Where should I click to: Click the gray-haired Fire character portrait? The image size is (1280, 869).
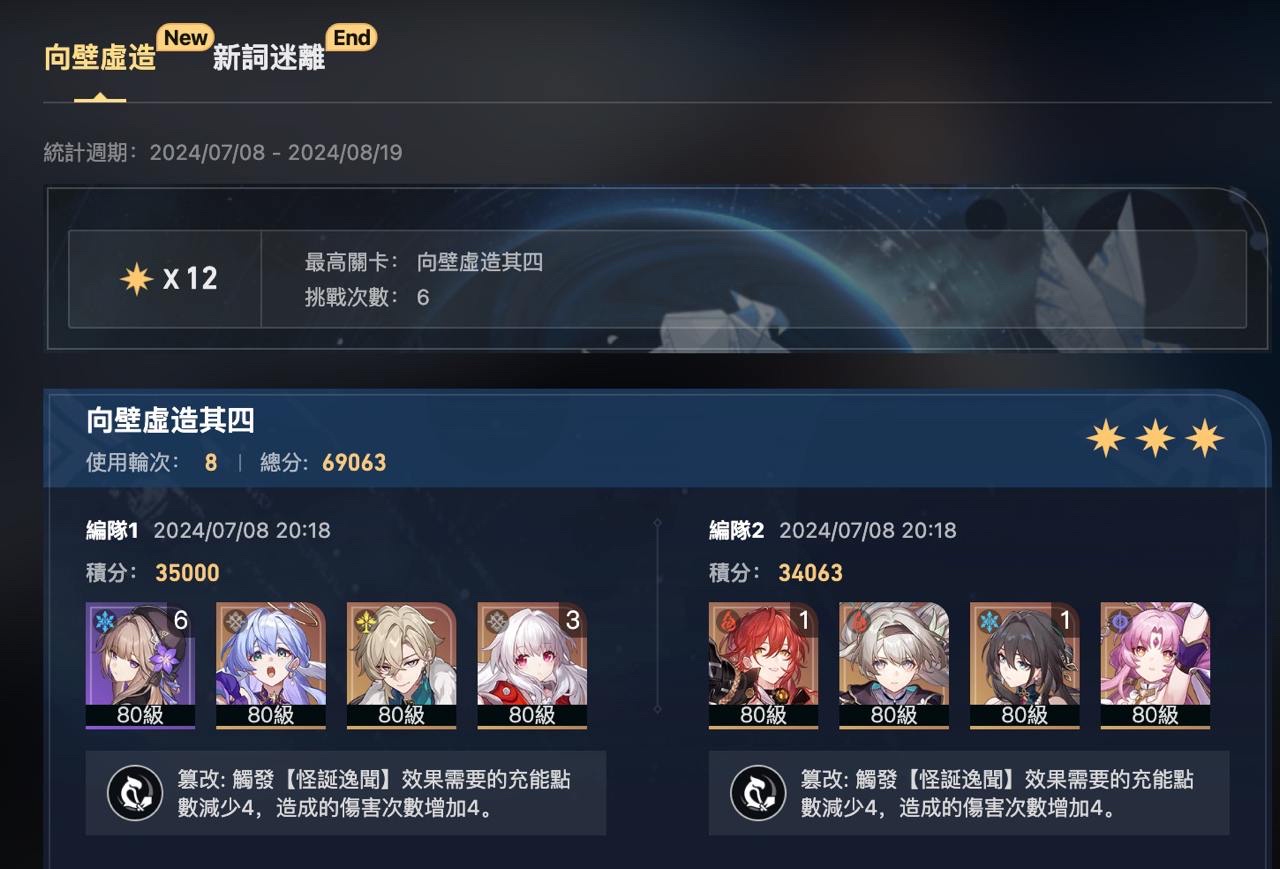[x=894, y=665]
